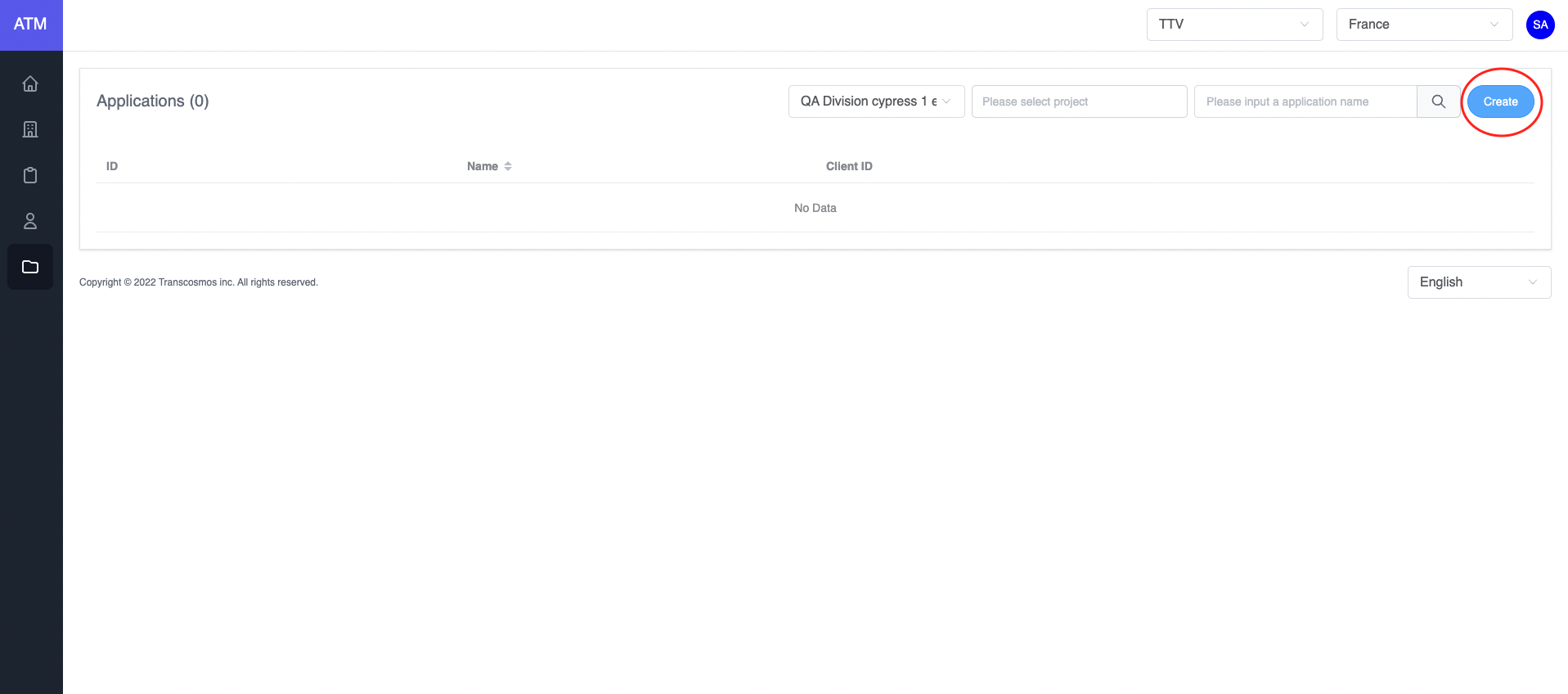This screenshot has width=1568, height=694.
Task: Sort the table by Name arrows
Action: click(x=508, y=166)
